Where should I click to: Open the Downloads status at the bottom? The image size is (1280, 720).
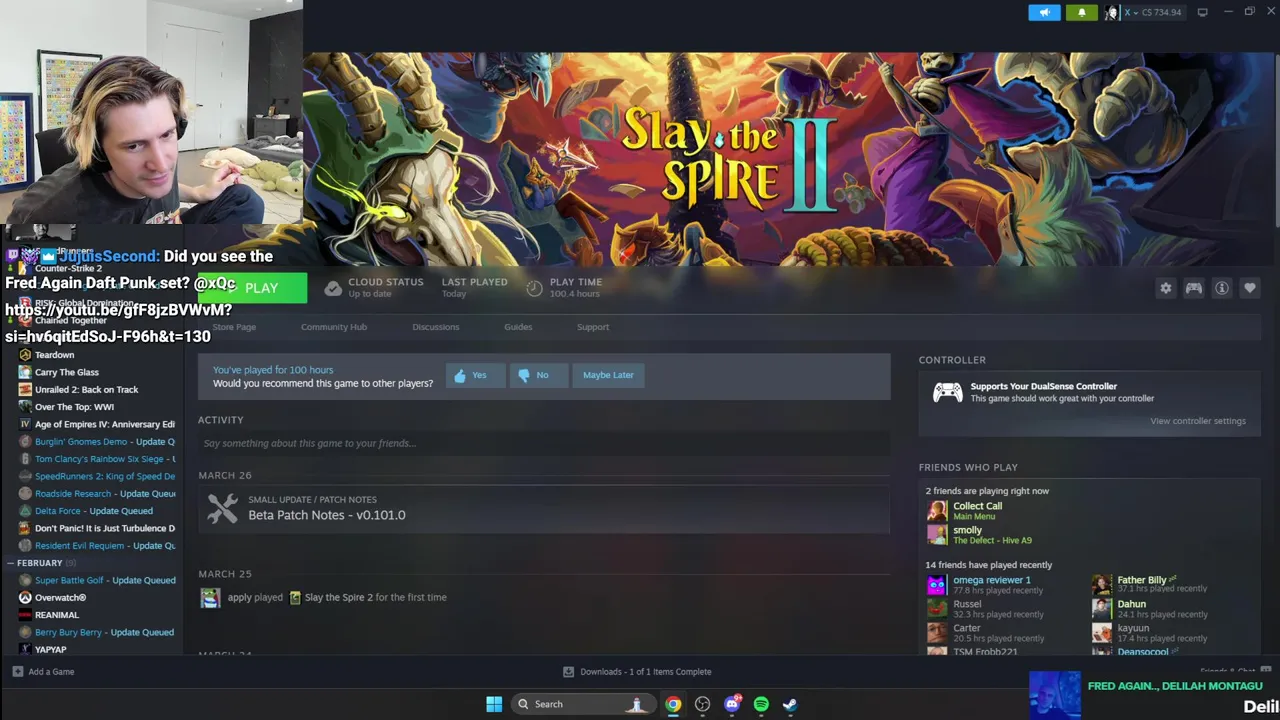tap(637, 672)
